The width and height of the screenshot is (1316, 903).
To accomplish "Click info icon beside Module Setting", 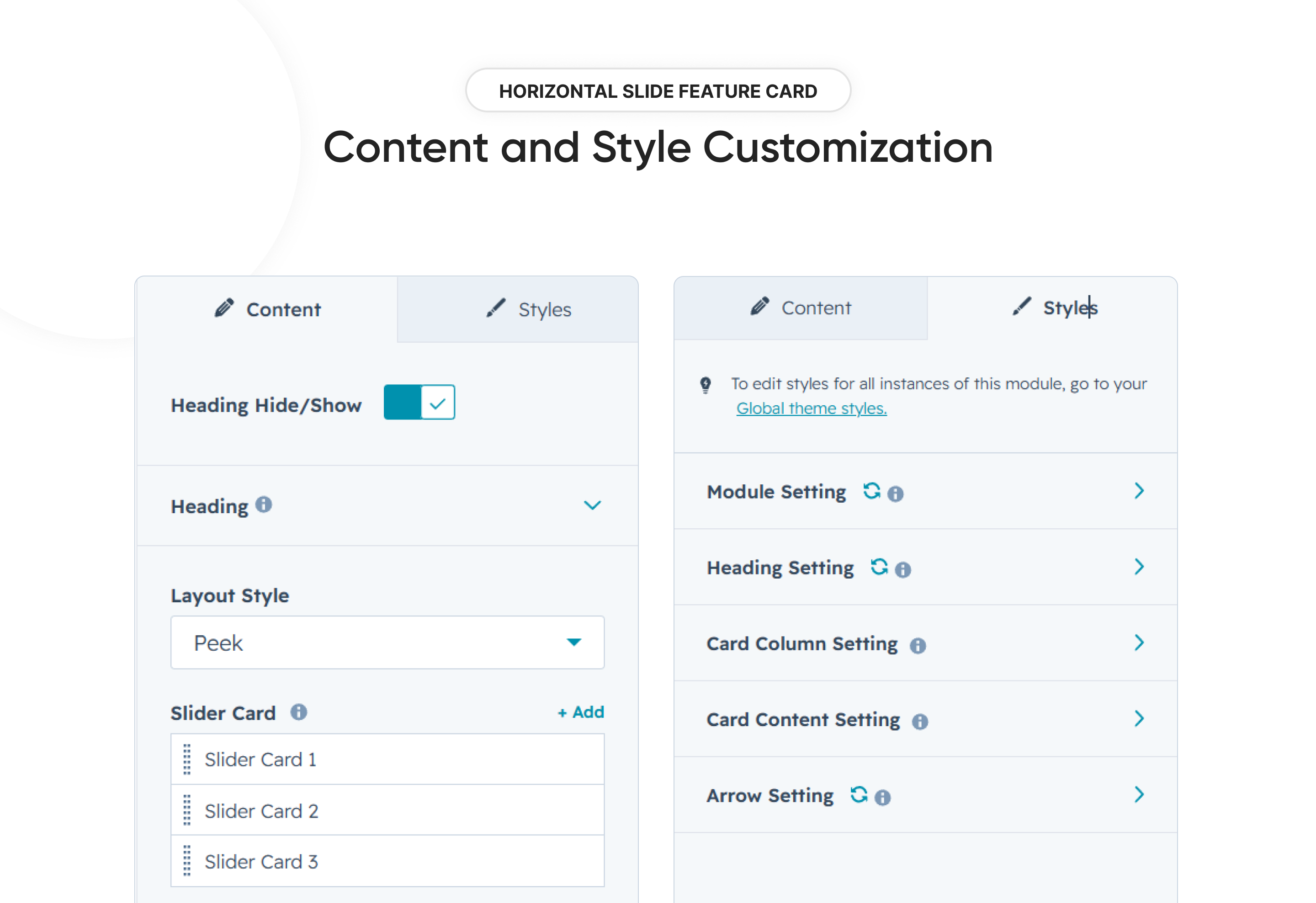I will pos(895,494).
